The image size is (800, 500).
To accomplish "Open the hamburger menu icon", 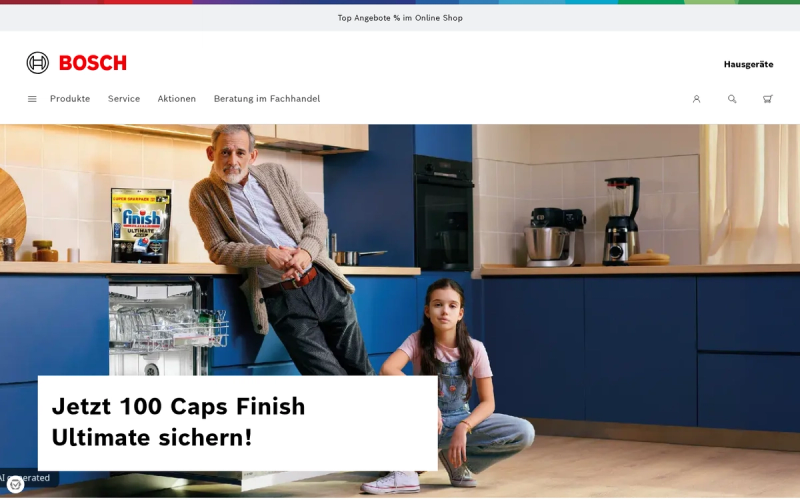I will pyautogui.click(x=32, y=99).
